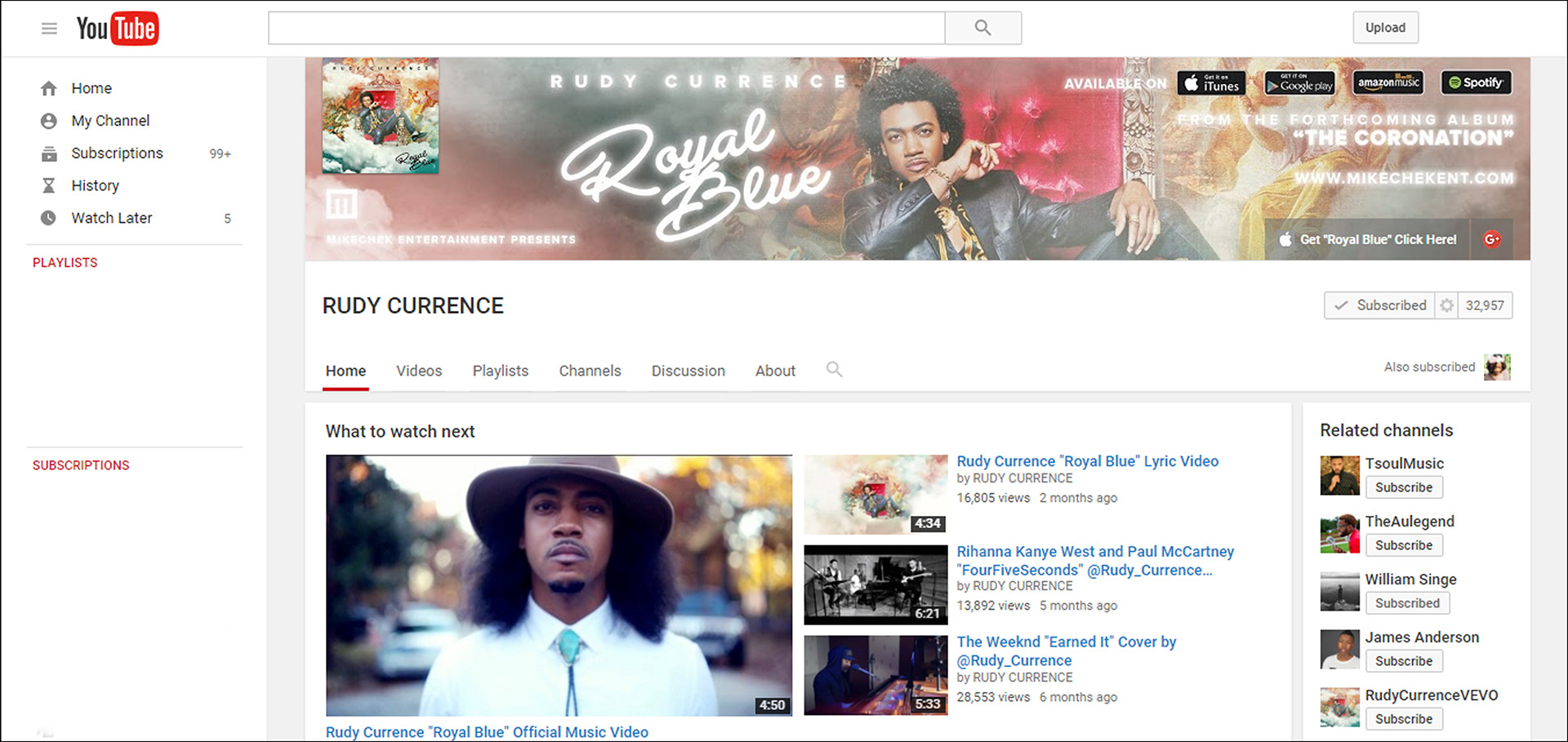The height and width of the screenshot is (742, 1568).
Task: Click the 32,957 subscriber count
Action: click(x=1485, y=305)
